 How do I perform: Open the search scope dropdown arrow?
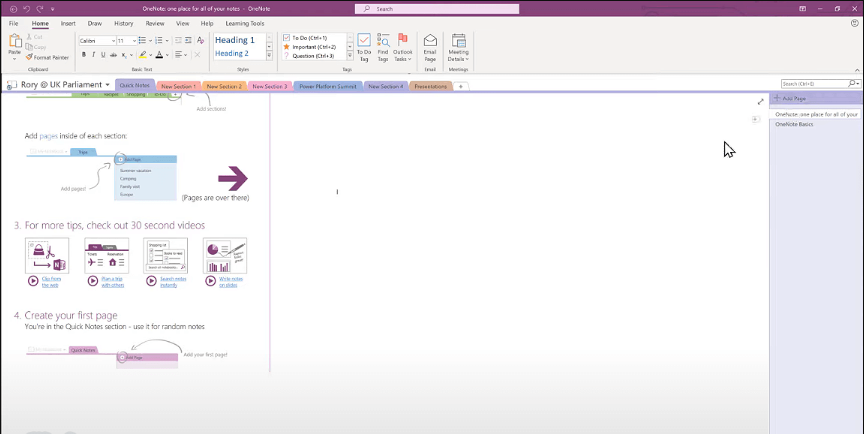(x=858, y=84)
